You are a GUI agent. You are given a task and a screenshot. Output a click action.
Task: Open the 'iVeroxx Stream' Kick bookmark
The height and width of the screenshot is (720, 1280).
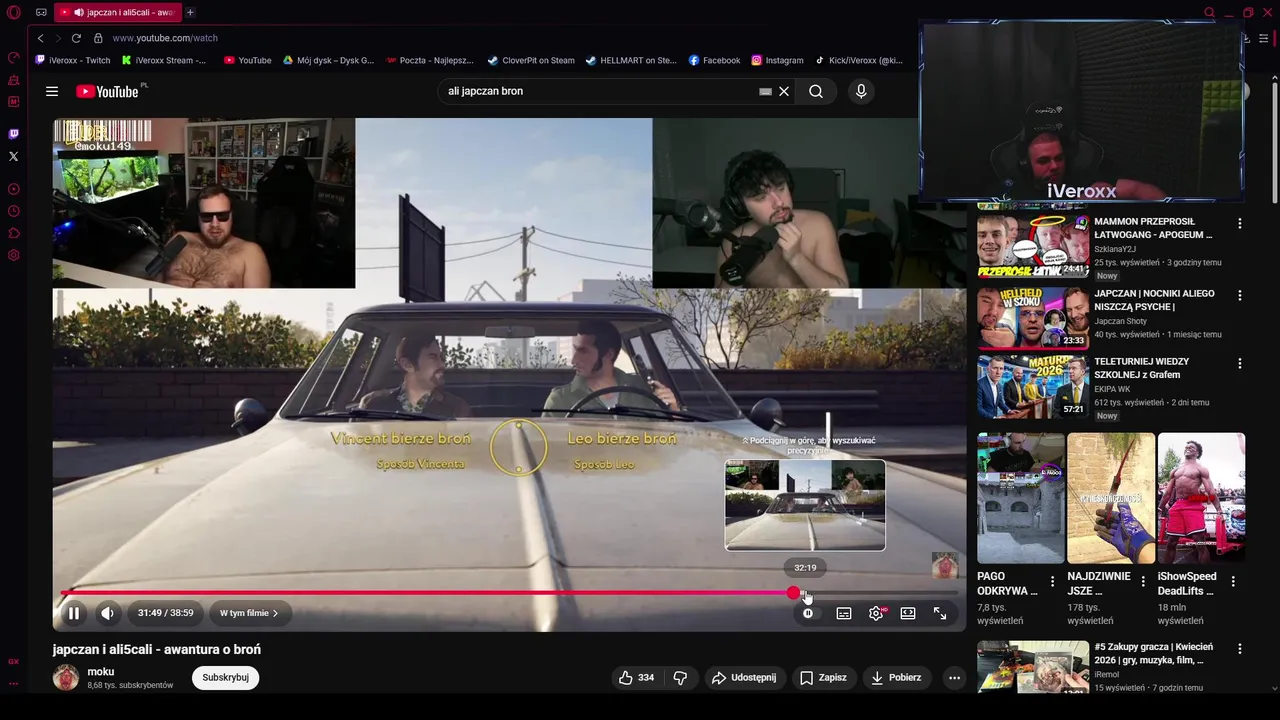tap(164, 60)
